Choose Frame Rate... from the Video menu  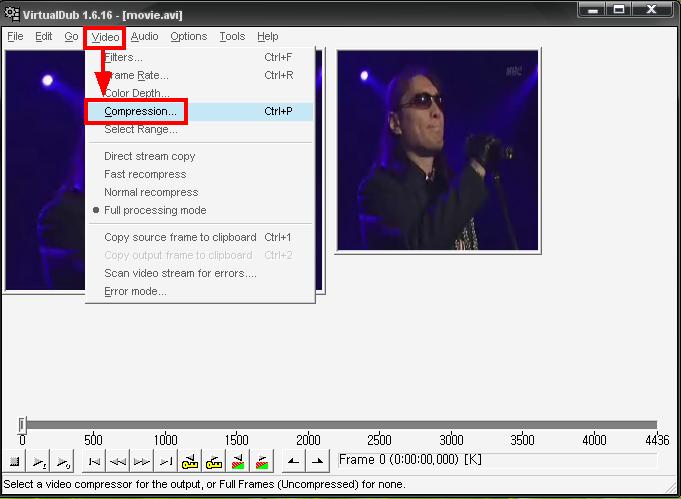200,75
